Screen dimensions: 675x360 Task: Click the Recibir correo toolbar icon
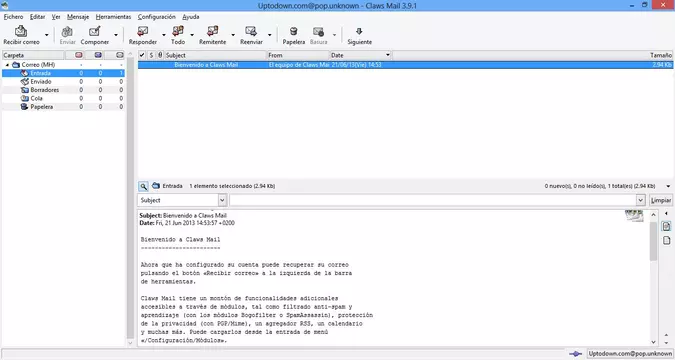coord(21,31)
